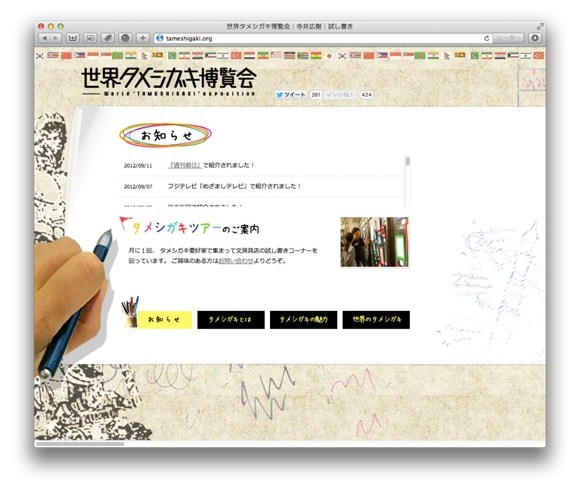Click the like count 424
This screenshot has height=484, width=580.
pos(366,95)
